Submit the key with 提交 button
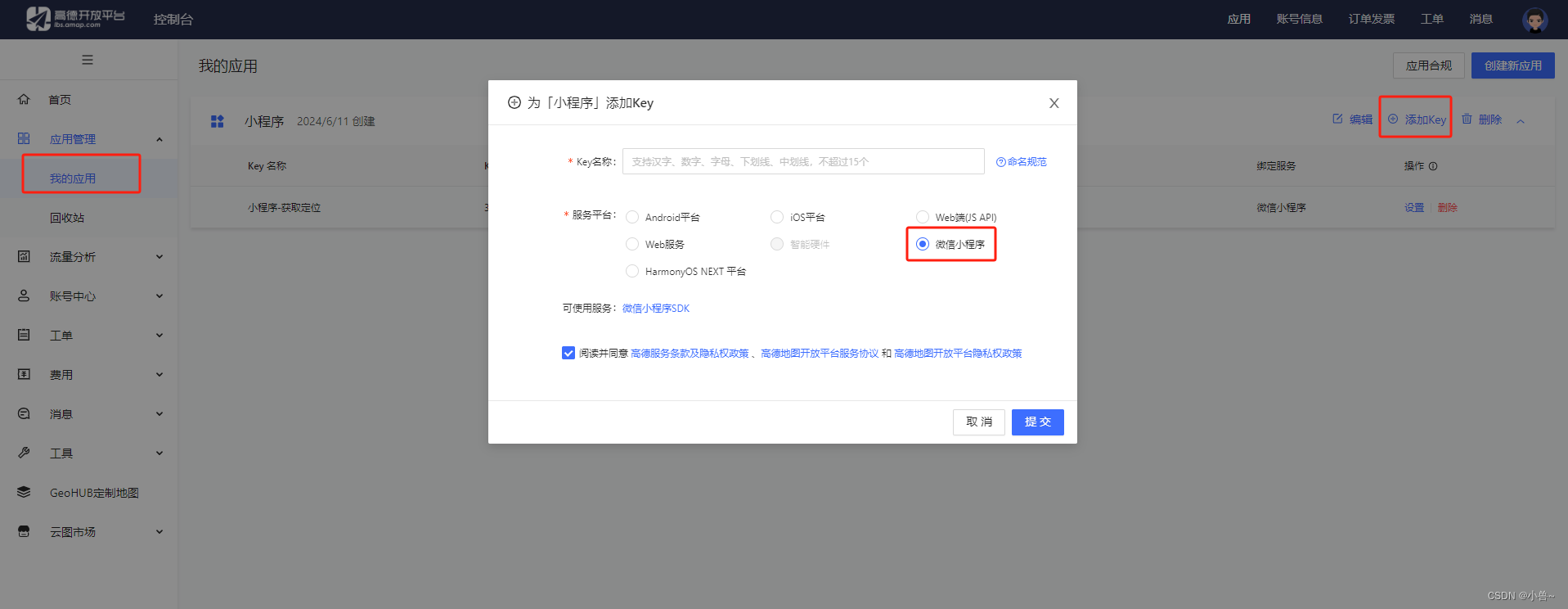Viewport: 1568px width, 609px height. [x=1038, y=422]
